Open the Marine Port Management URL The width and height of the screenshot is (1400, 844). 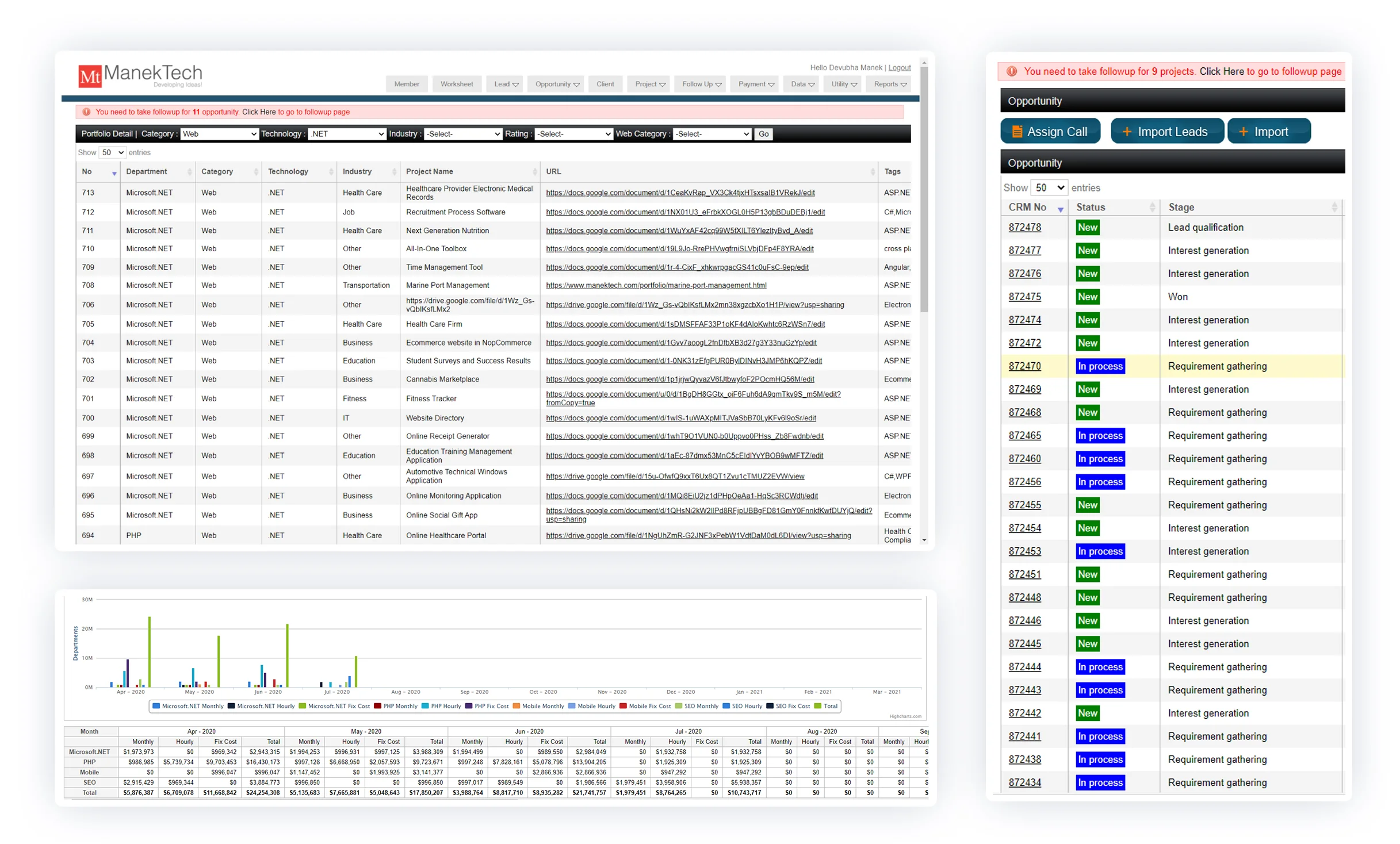click(x=656, y=286)
